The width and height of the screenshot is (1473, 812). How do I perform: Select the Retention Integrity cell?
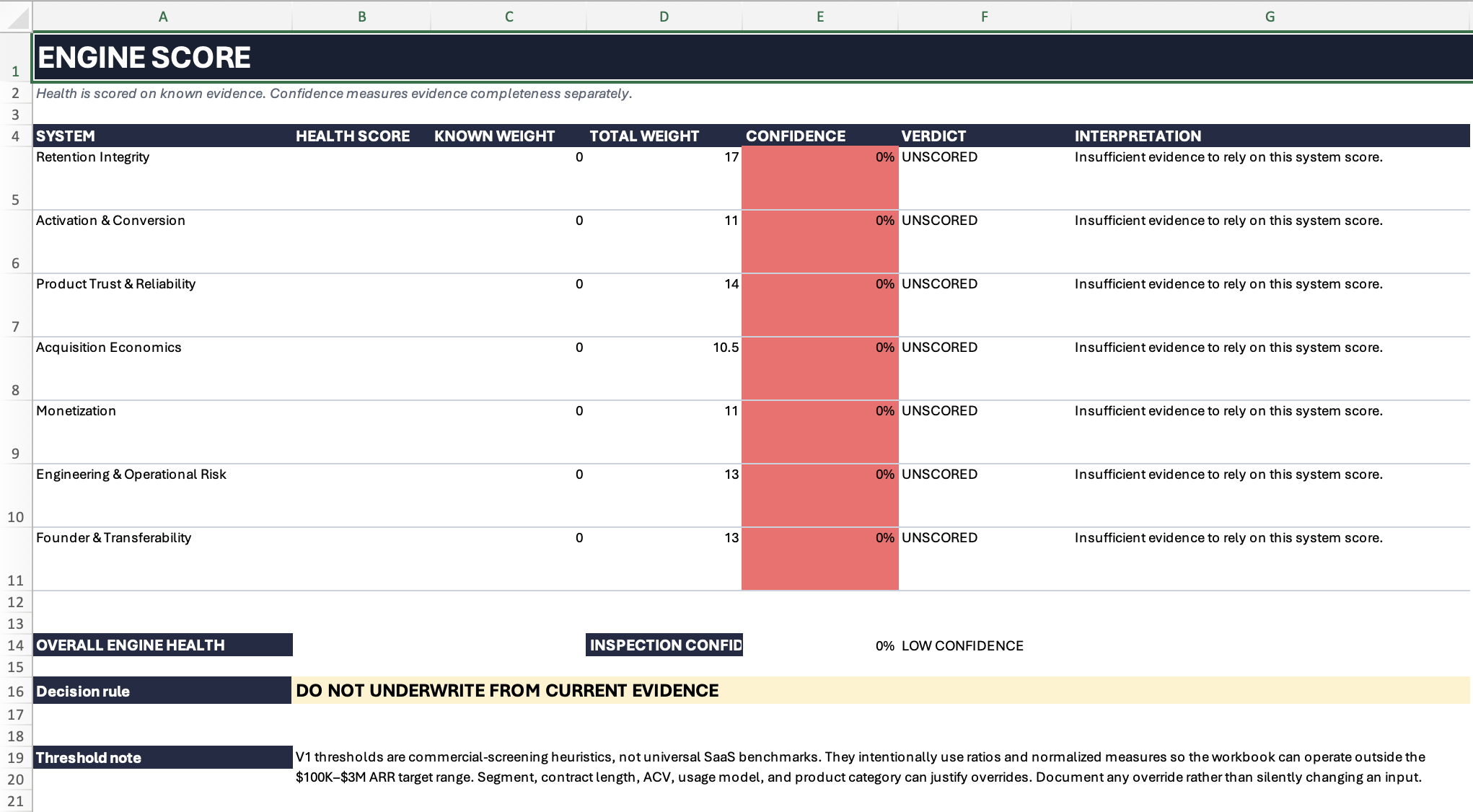163,178
